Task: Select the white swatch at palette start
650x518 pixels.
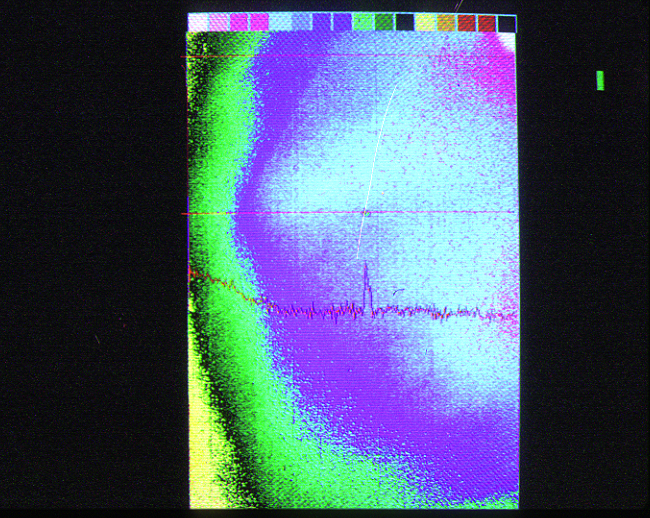Action: click(x=198, y=22)
